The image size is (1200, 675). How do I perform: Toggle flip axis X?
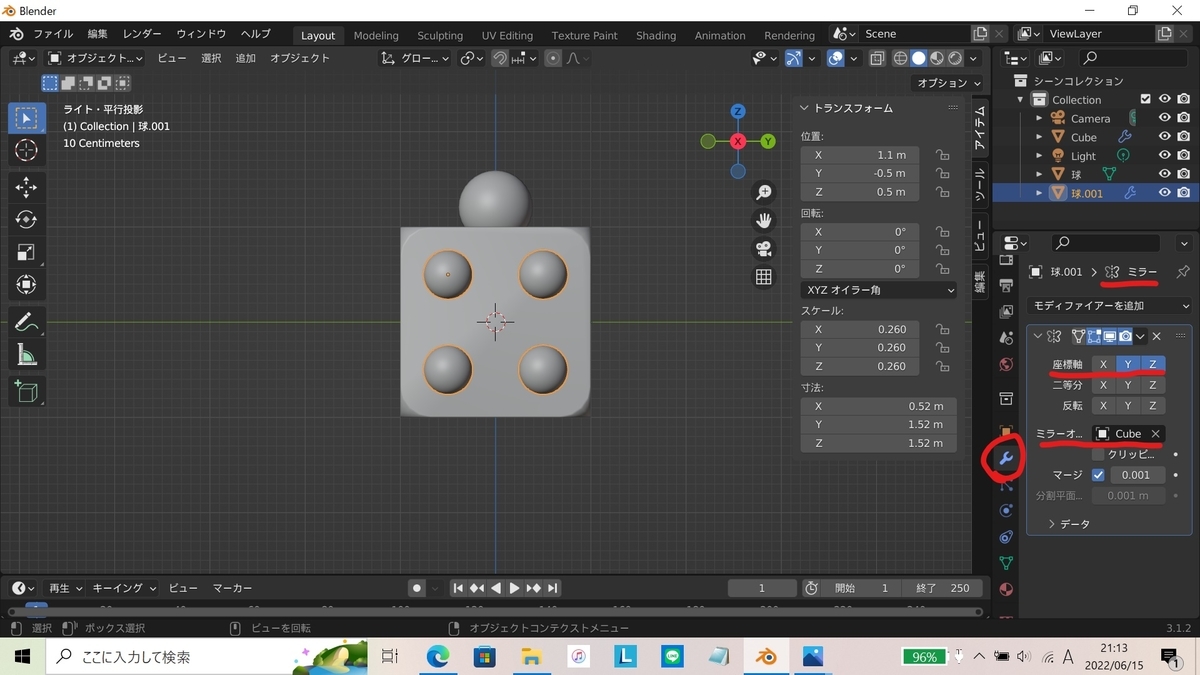[x=1103, y=406]
